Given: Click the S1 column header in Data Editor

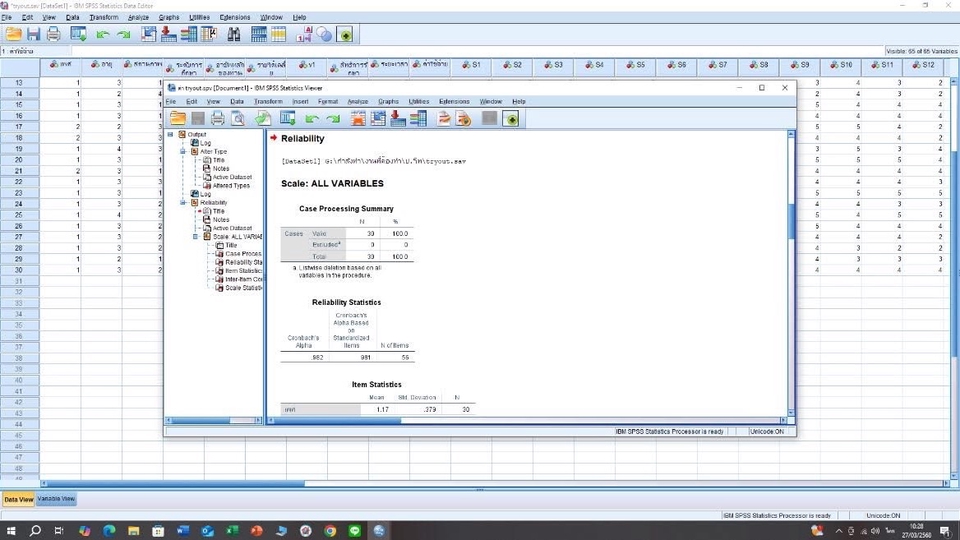Looking at the screenshot, I should 471,65.
